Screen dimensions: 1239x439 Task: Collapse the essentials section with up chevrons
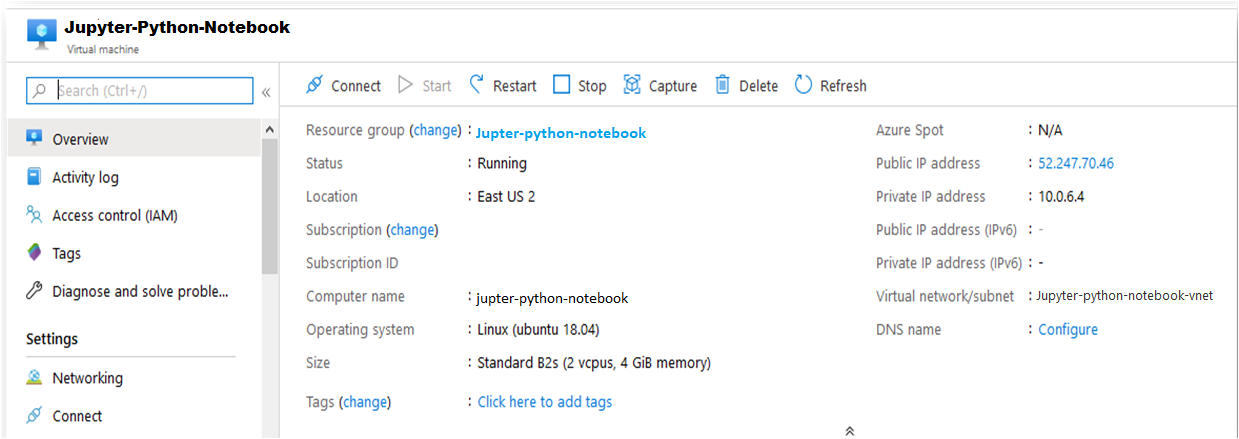[x=849, y=431]
